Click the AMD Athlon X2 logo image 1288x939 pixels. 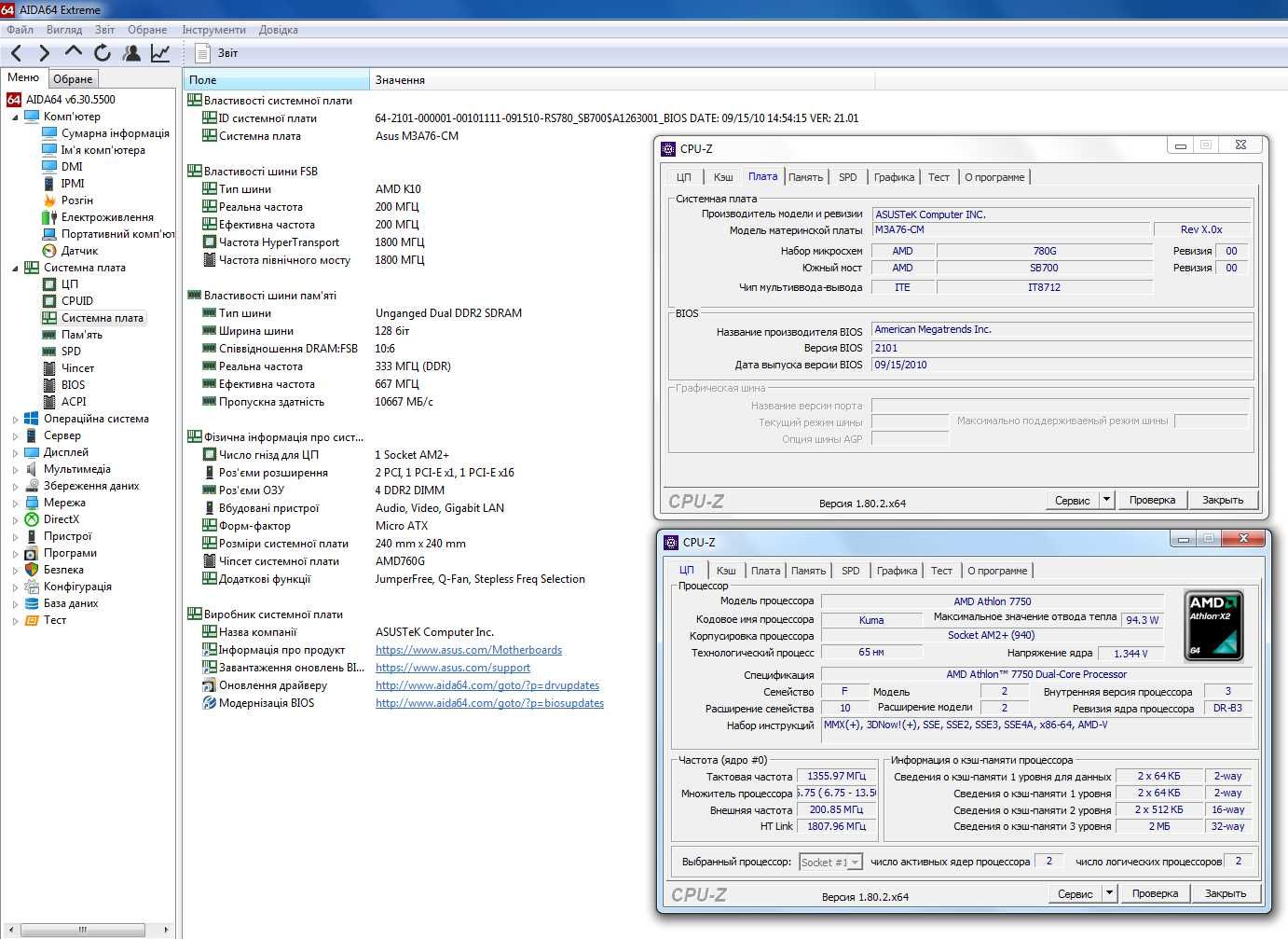point(1213,625)
